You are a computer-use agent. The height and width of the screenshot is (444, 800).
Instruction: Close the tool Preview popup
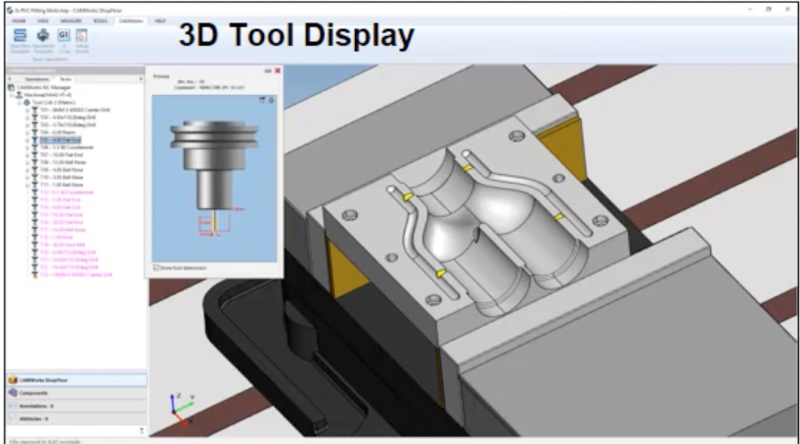[278, 70]
